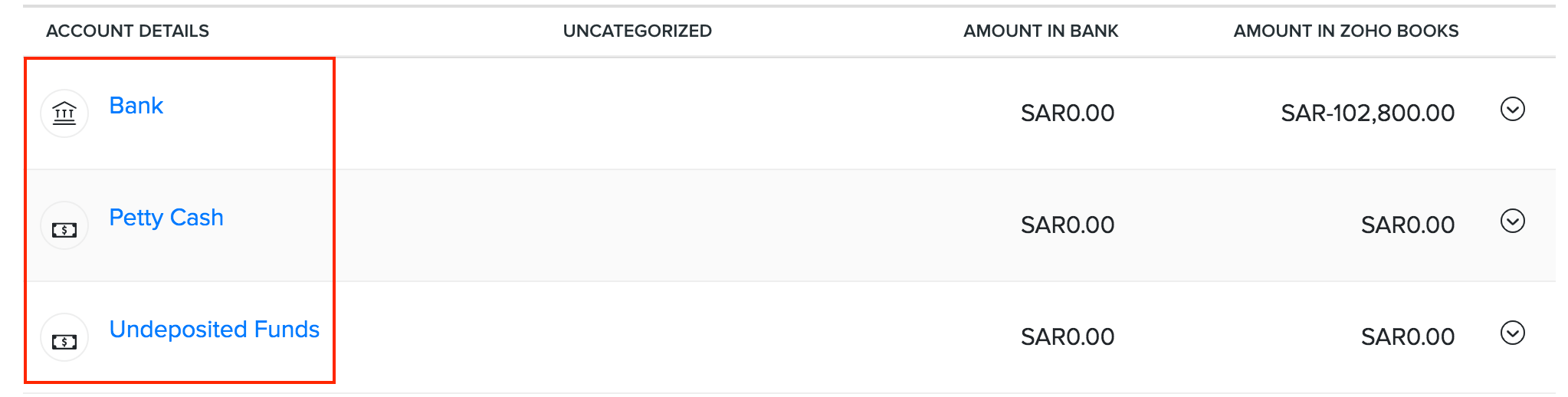The width and height of the screenshot is (1568, 397).
Task: Click the Uncategorized column header
Action: click(x=637, y=31)
